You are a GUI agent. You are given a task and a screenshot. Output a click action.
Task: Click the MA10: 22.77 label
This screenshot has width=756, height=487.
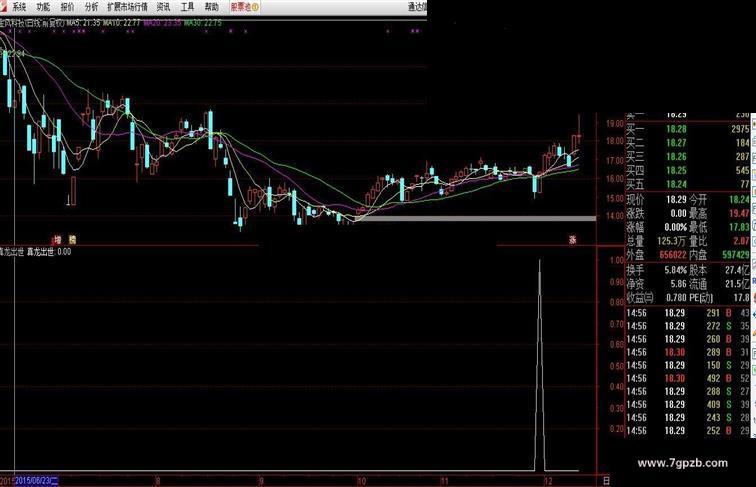(121, 22)
